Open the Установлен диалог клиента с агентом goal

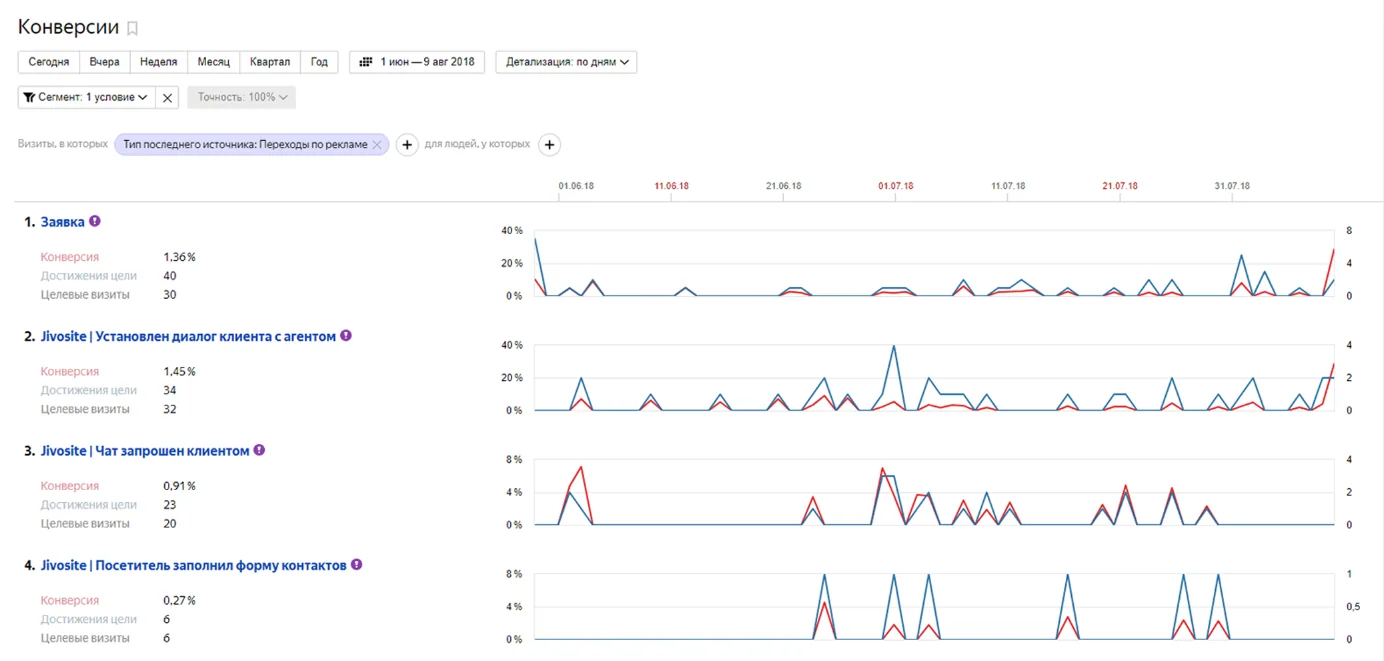[188, 337]
